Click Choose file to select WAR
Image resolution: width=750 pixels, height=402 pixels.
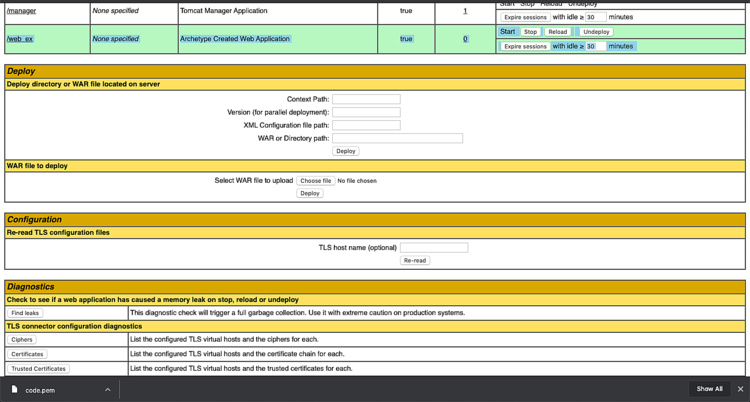pos(316,181)
